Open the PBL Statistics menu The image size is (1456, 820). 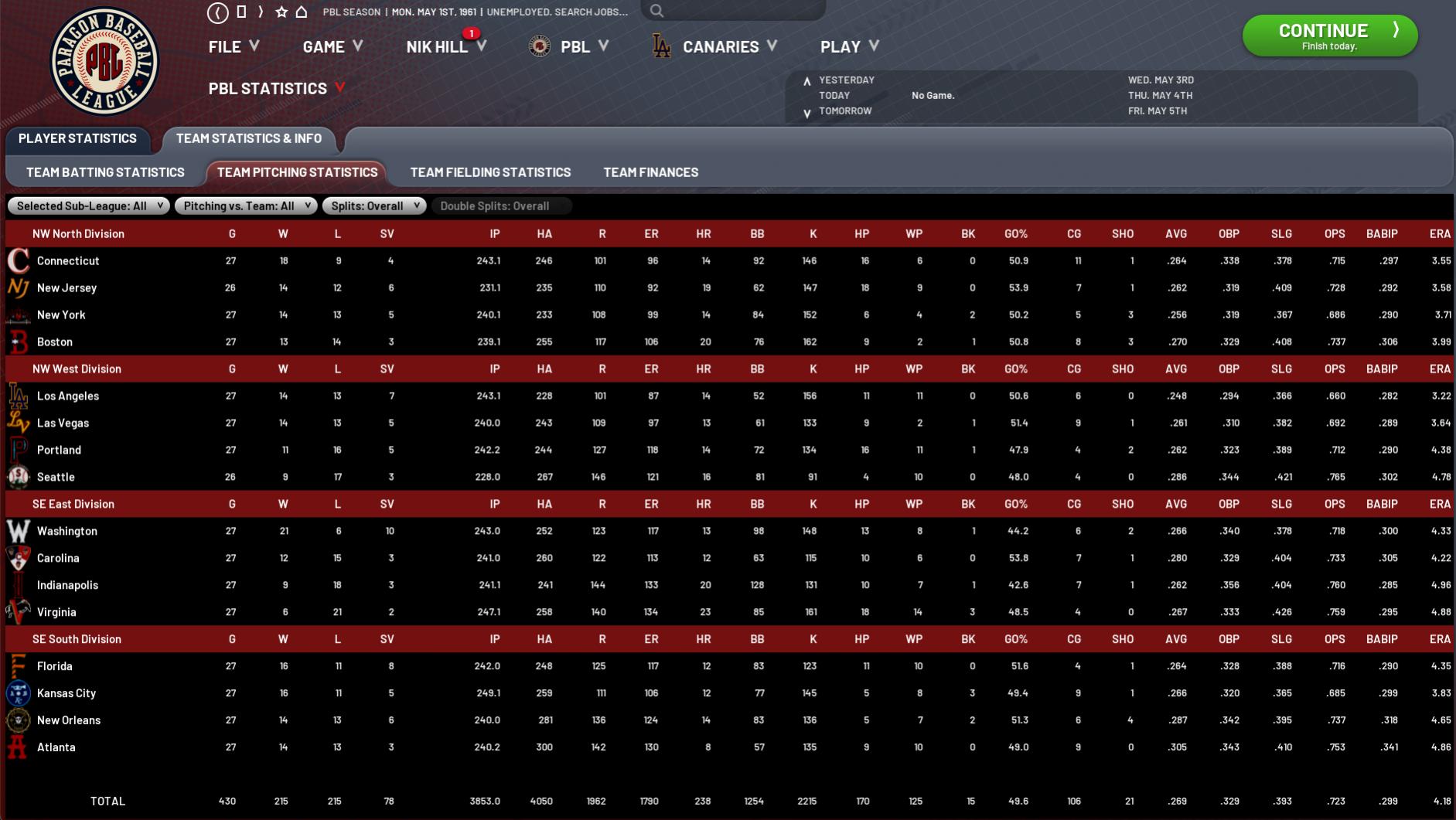[x=276, y=88]
